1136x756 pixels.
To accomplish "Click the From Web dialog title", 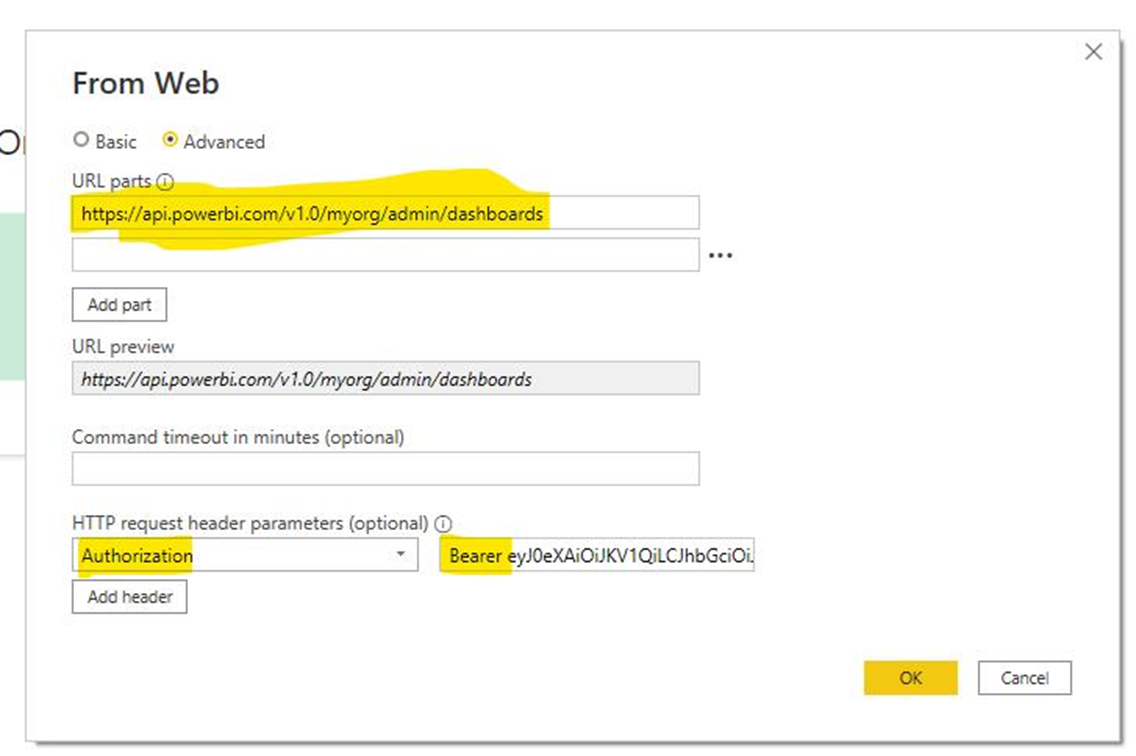I will (x=146, y=83).
